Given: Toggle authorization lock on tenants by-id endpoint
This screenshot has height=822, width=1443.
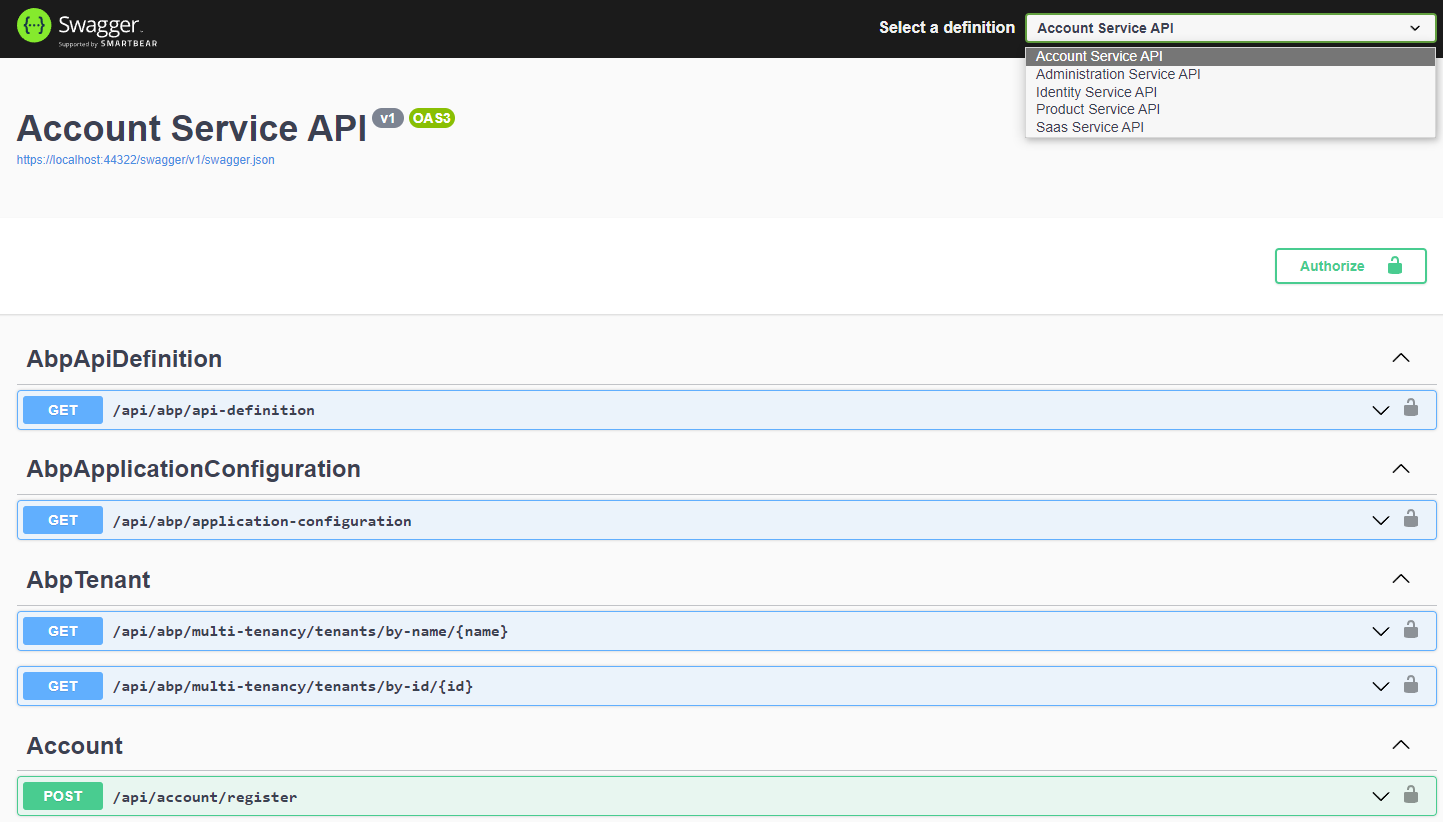Looking at the screenshot, I should (x=1411, y=683).
